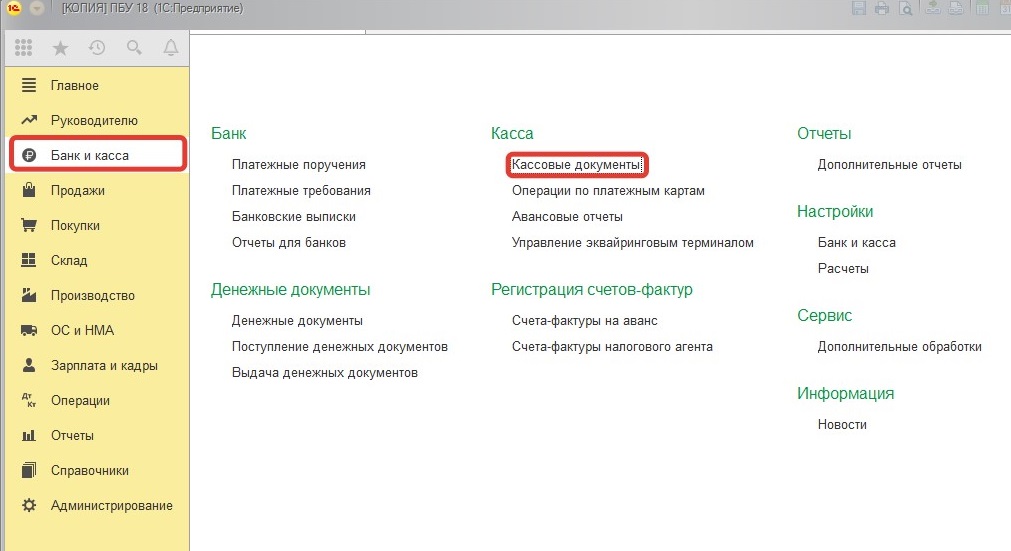The width and height of the screenshot is (1011, 551).
Task: Click the factory icon for Производство
Action: pos(29,295)
